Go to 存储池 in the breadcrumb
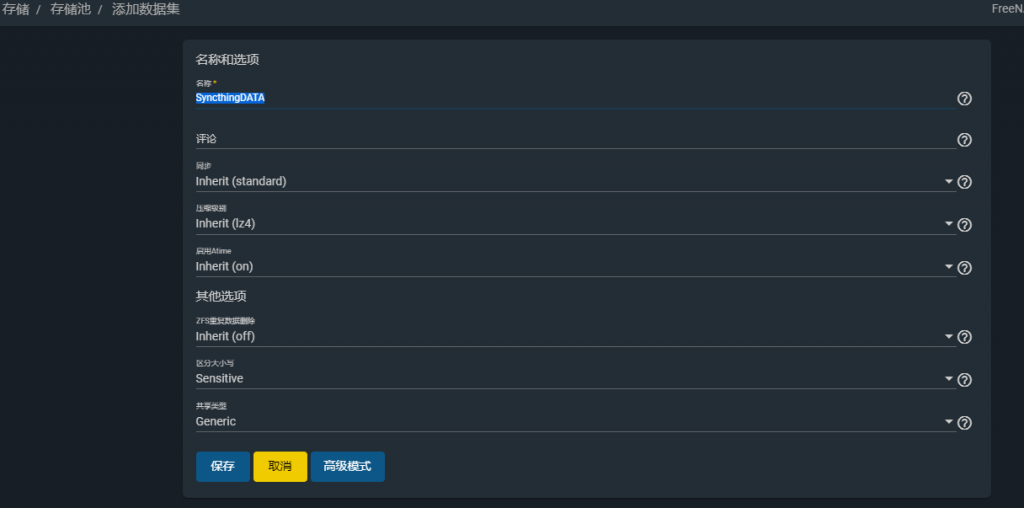This screenshot has width=1024, height=508. 70,9
